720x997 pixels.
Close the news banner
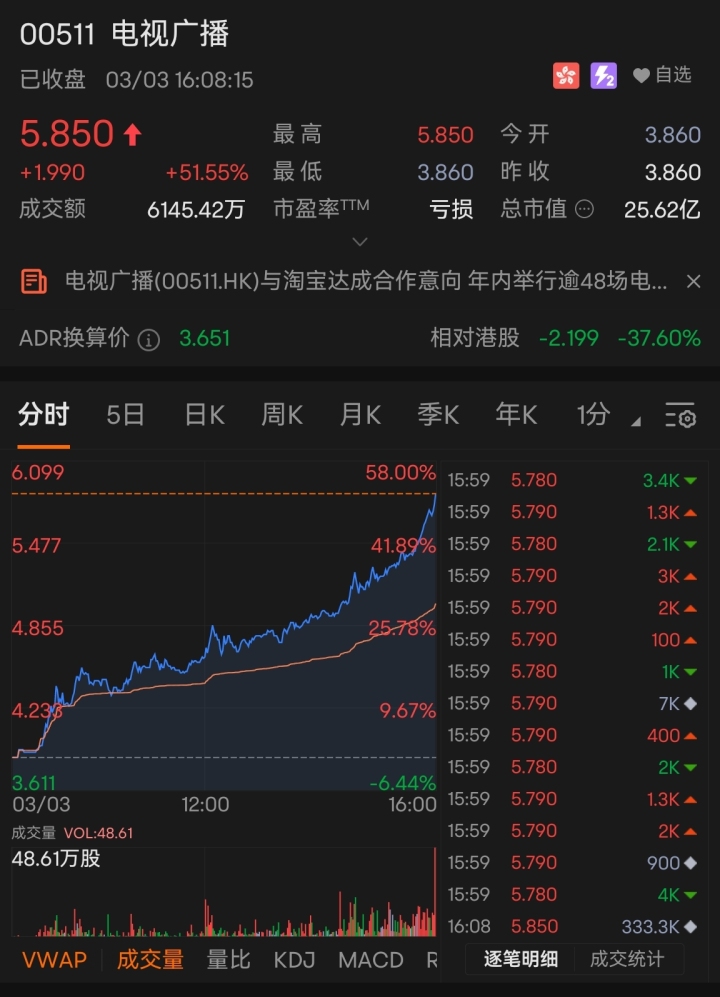pos(693,282)
